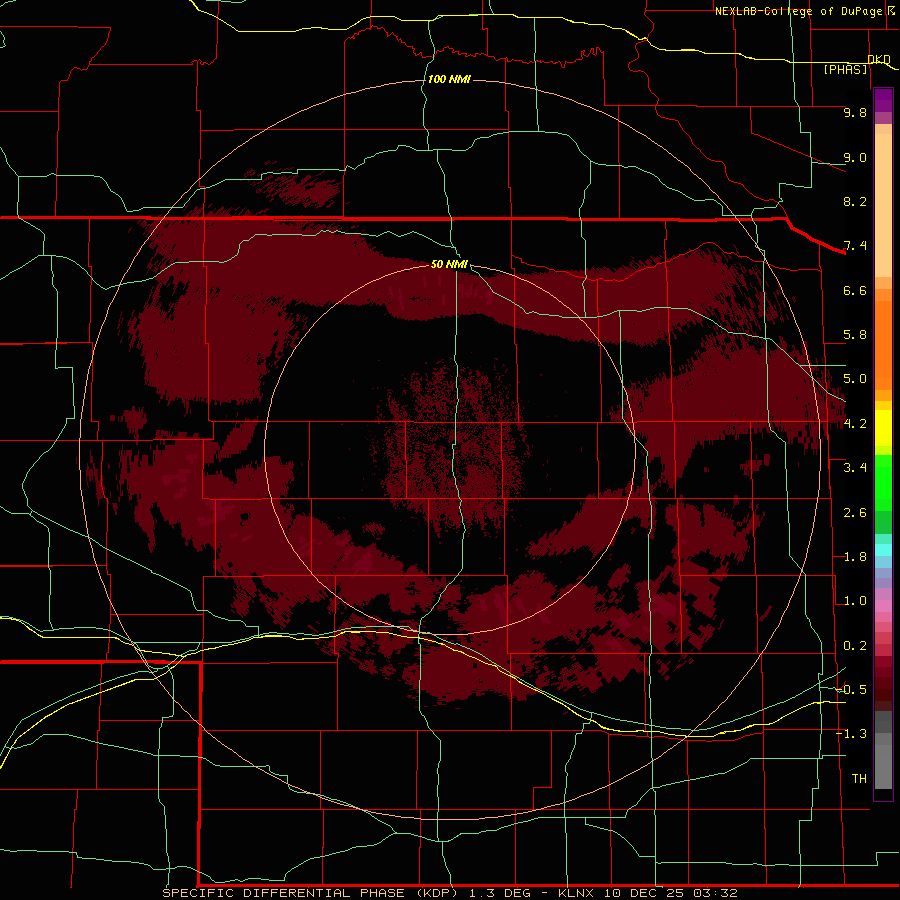The height and width of the screenshot is (900, 900).
Task: Click the 3.4 color scale label
Action: tap(855, 468)
